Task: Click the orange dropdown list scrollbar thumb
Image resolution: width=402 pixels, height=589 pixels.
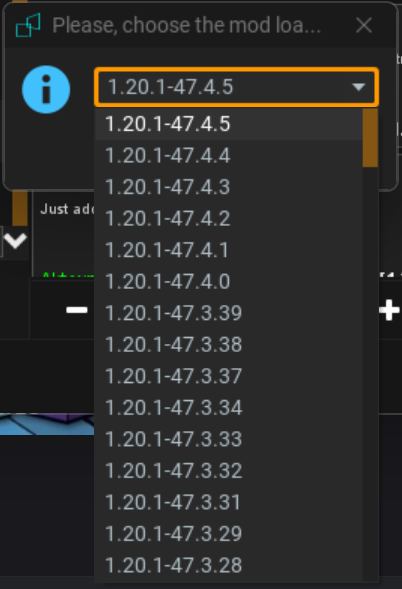Action: (x=370, y=138)
